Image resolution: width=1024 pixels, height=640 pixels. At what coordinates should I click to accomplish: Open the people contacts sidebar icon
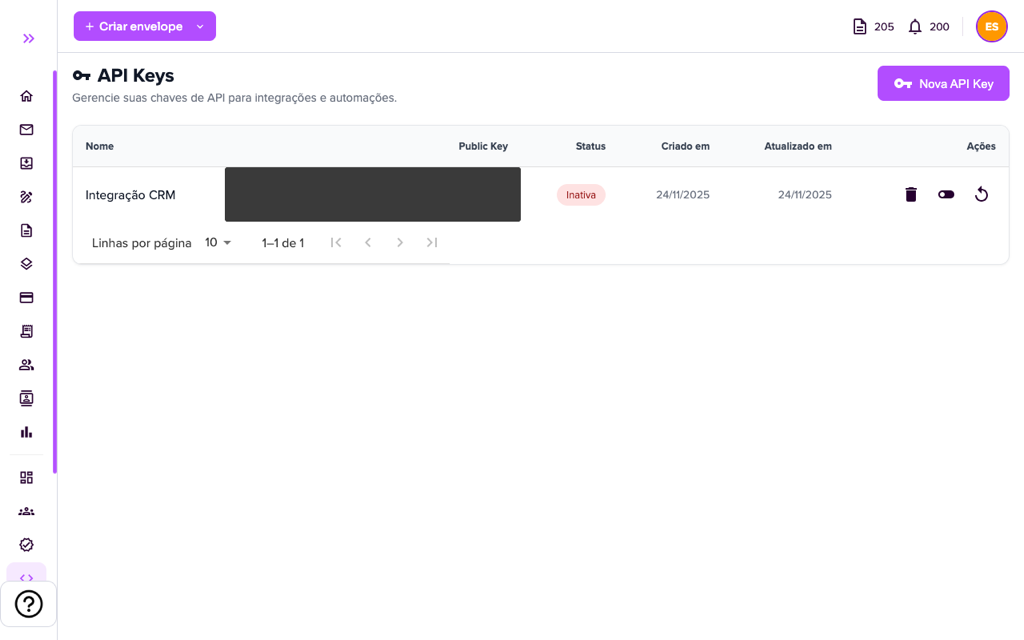(26, 365)
